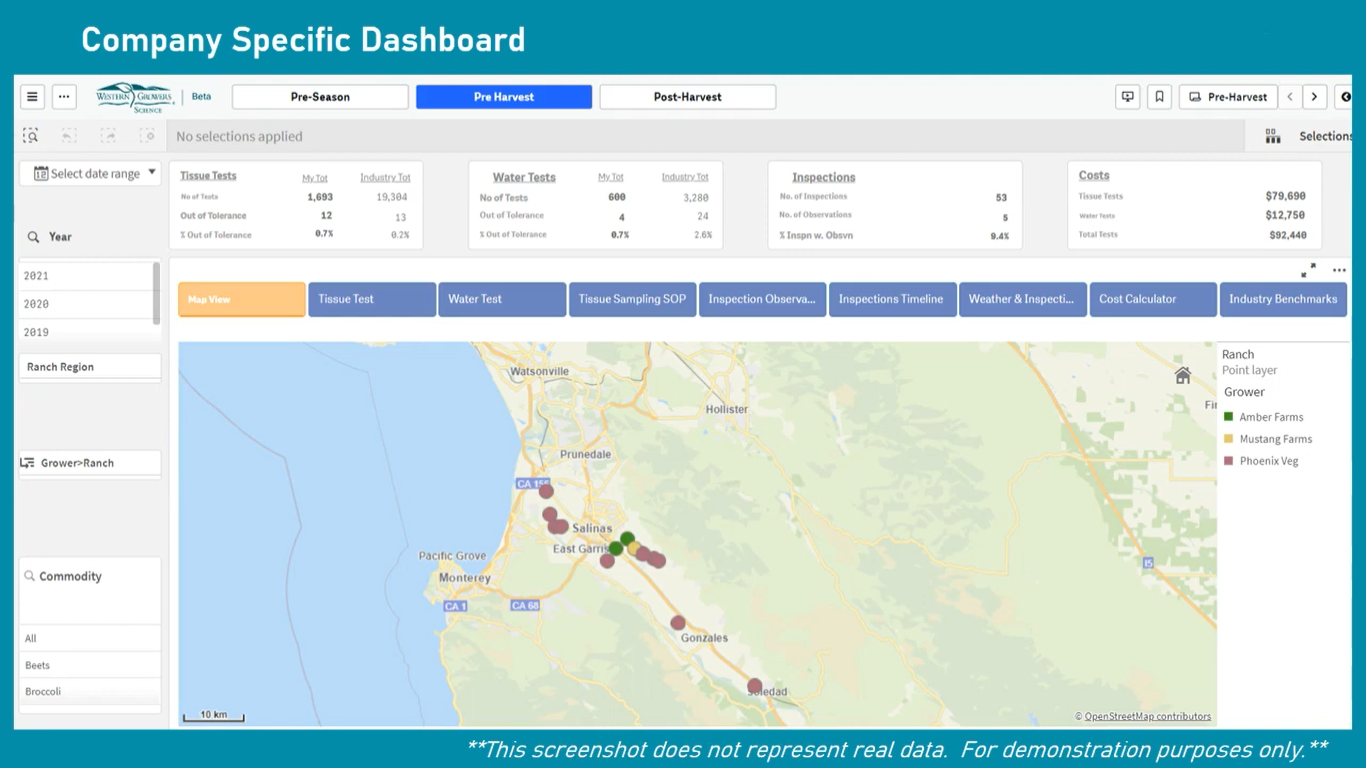Screen dimensions: 1366x768
Task: Click the Costs heading
Action: pos(1094,175)
